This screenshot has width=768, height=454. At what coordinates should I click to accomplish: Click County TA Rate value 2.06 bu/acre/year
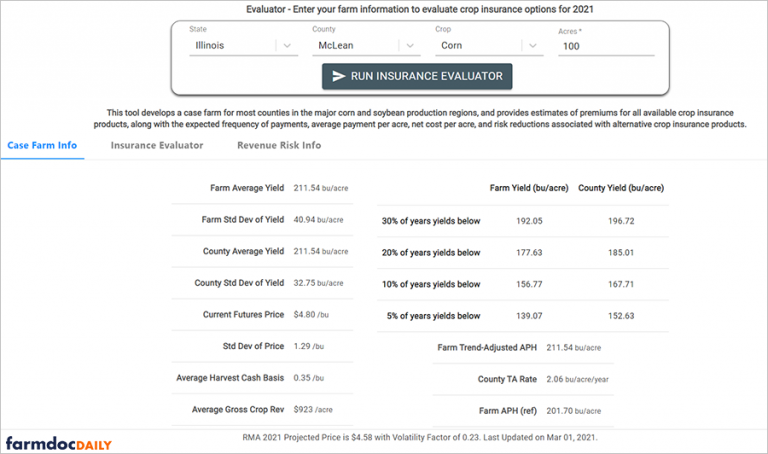[x=577, y=379]
